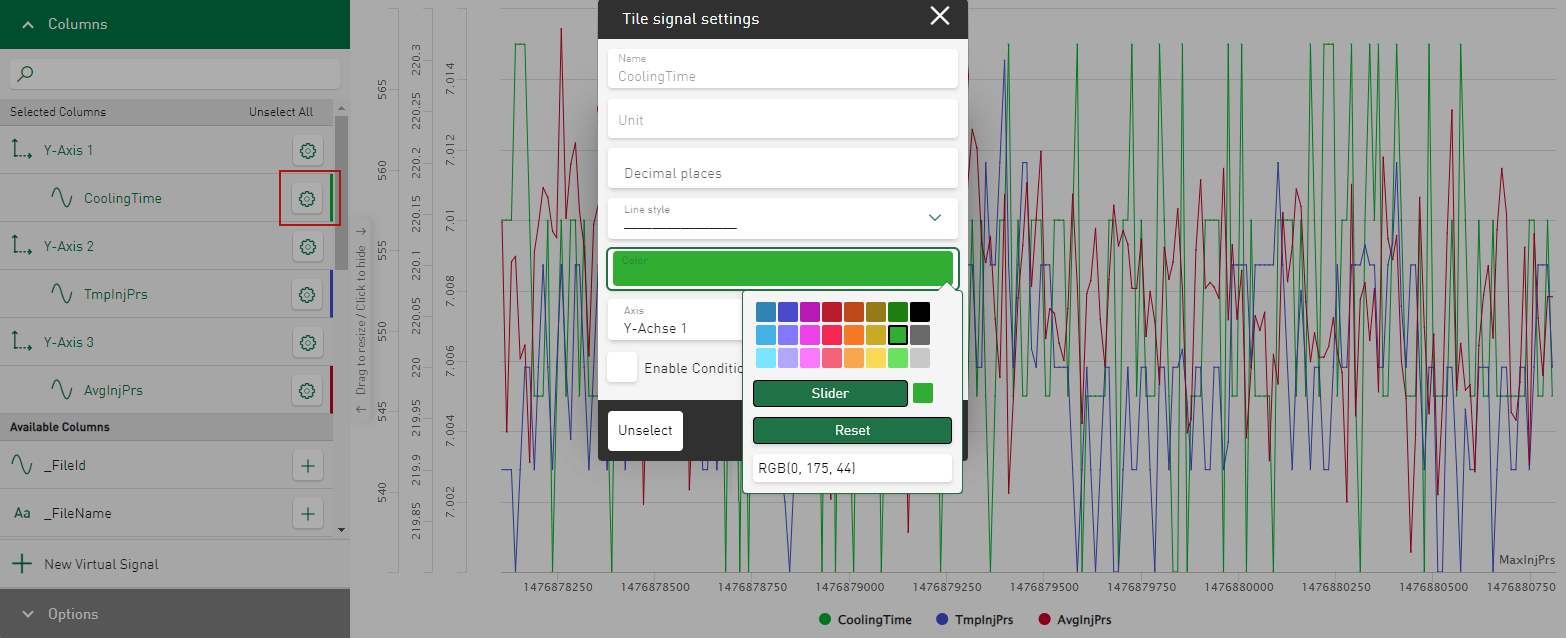Open settings gear for Y-Axis 1
This screenshot has width=1566, height=638.
pyautogui.click(x=308, y=151)
